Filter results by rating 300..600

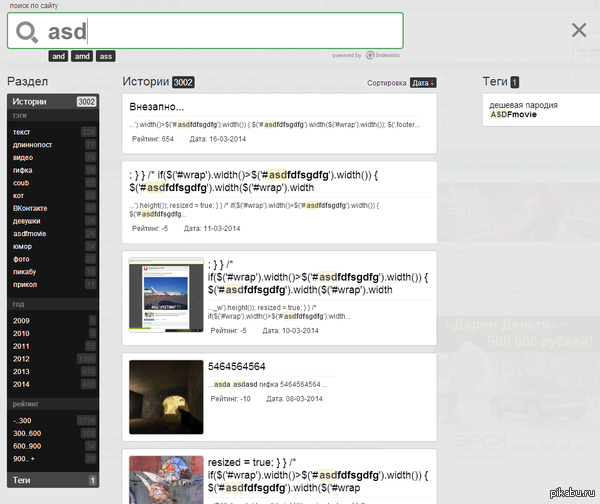coord(28,432)
